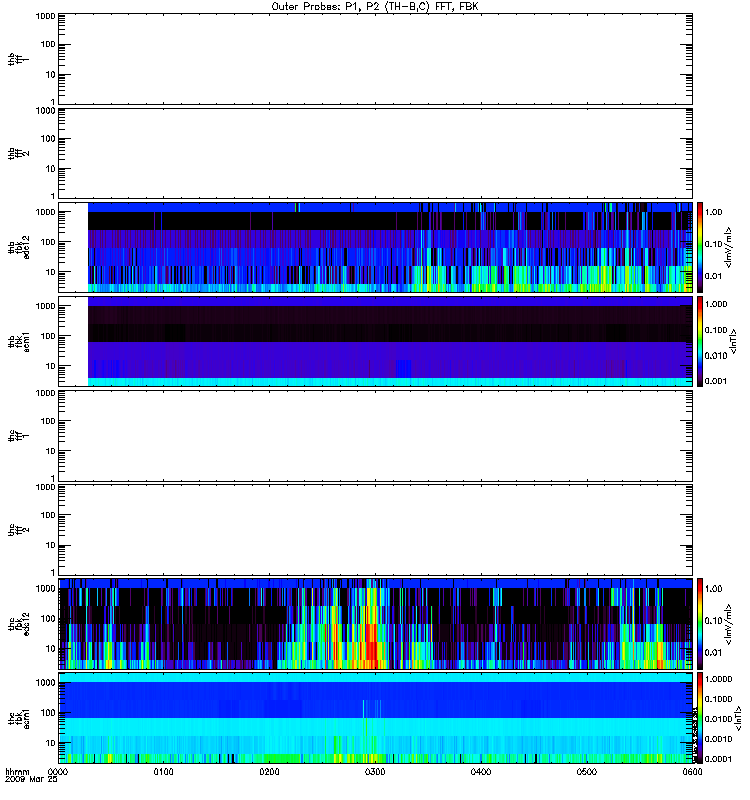Click the thb edc12 mV/m color bar
The height and width of the screenshot is (800, 750).
click(x=700, y=247)
